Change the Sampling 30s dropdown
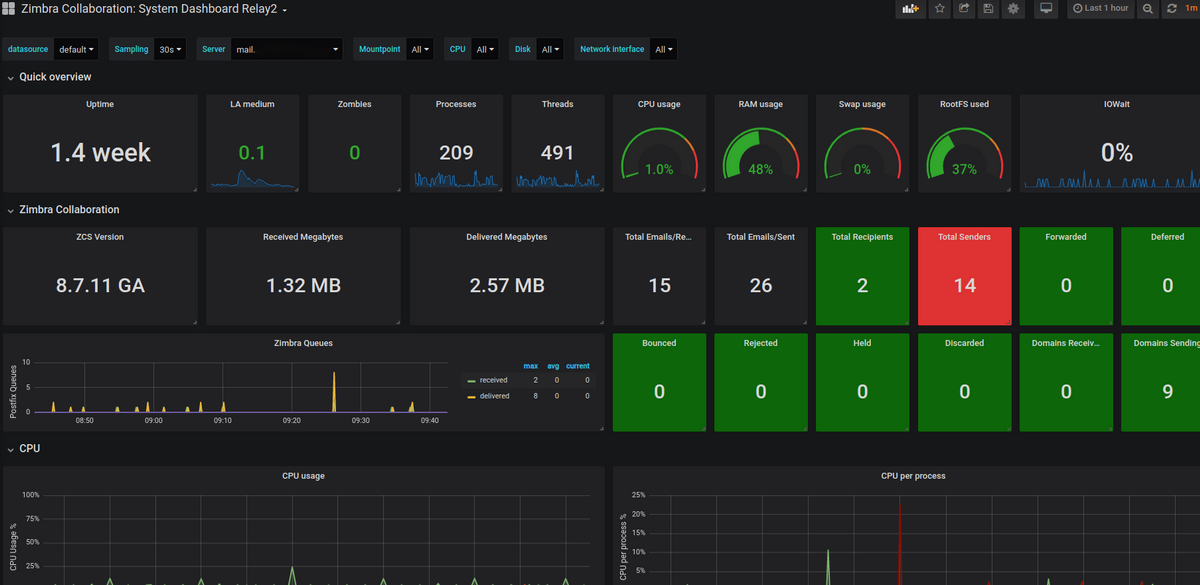 pos(171,49)
